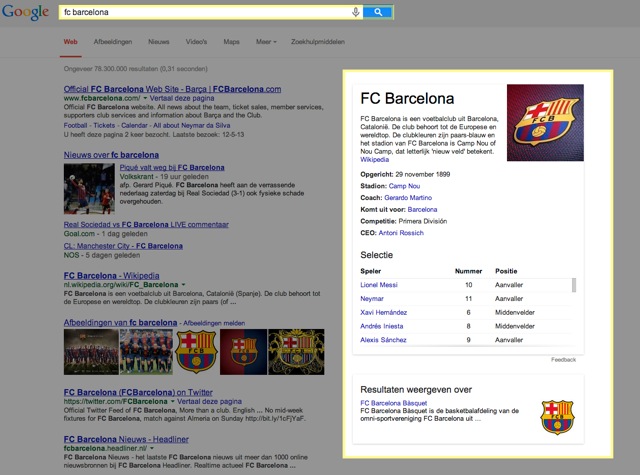640x475 pixels.
Task: Activate voice search microphone icon
Action: click(x=356, y=12)
